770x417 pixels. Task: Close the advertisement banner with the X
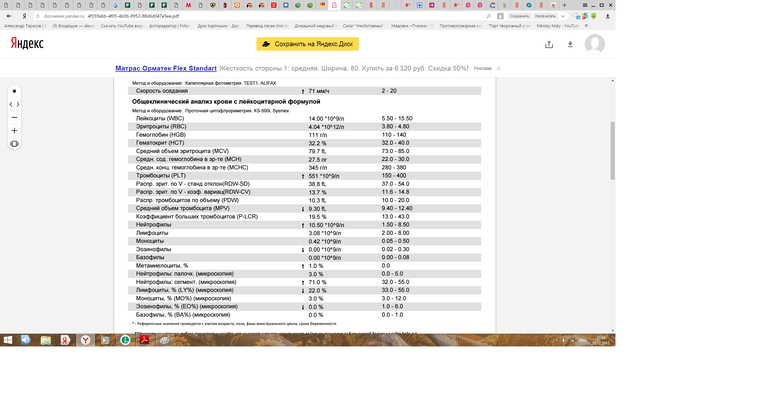click(499, 68)
